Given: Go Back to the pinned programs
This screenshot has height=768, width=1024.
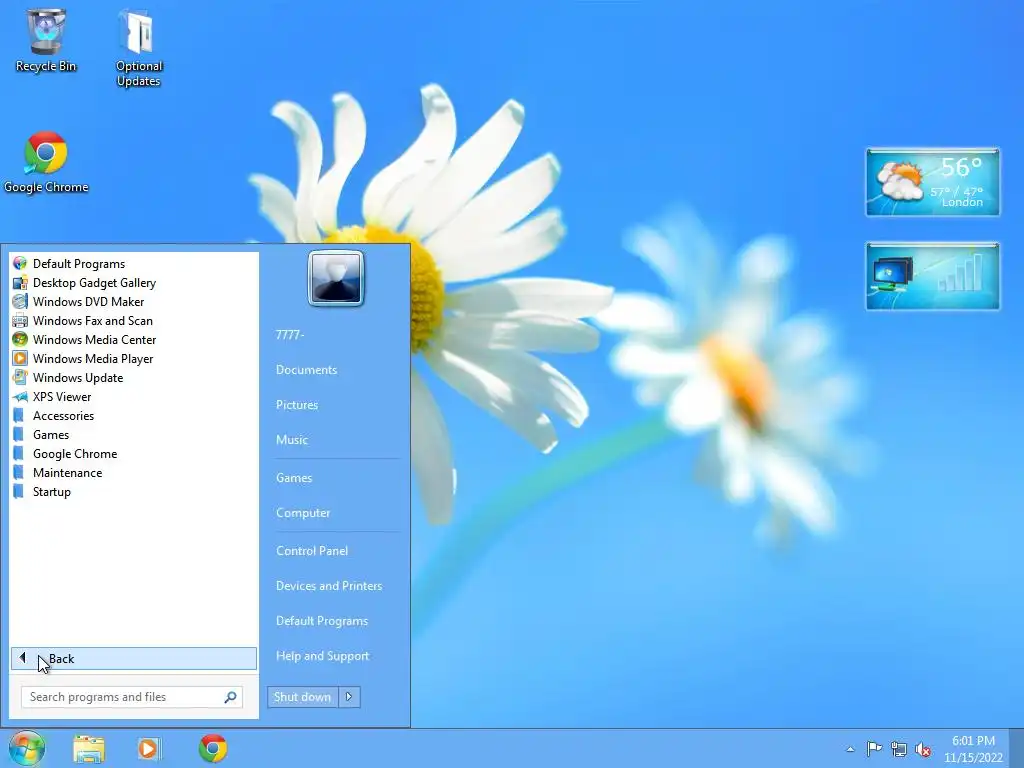Looking at the screenshot, I should point(134,658).
